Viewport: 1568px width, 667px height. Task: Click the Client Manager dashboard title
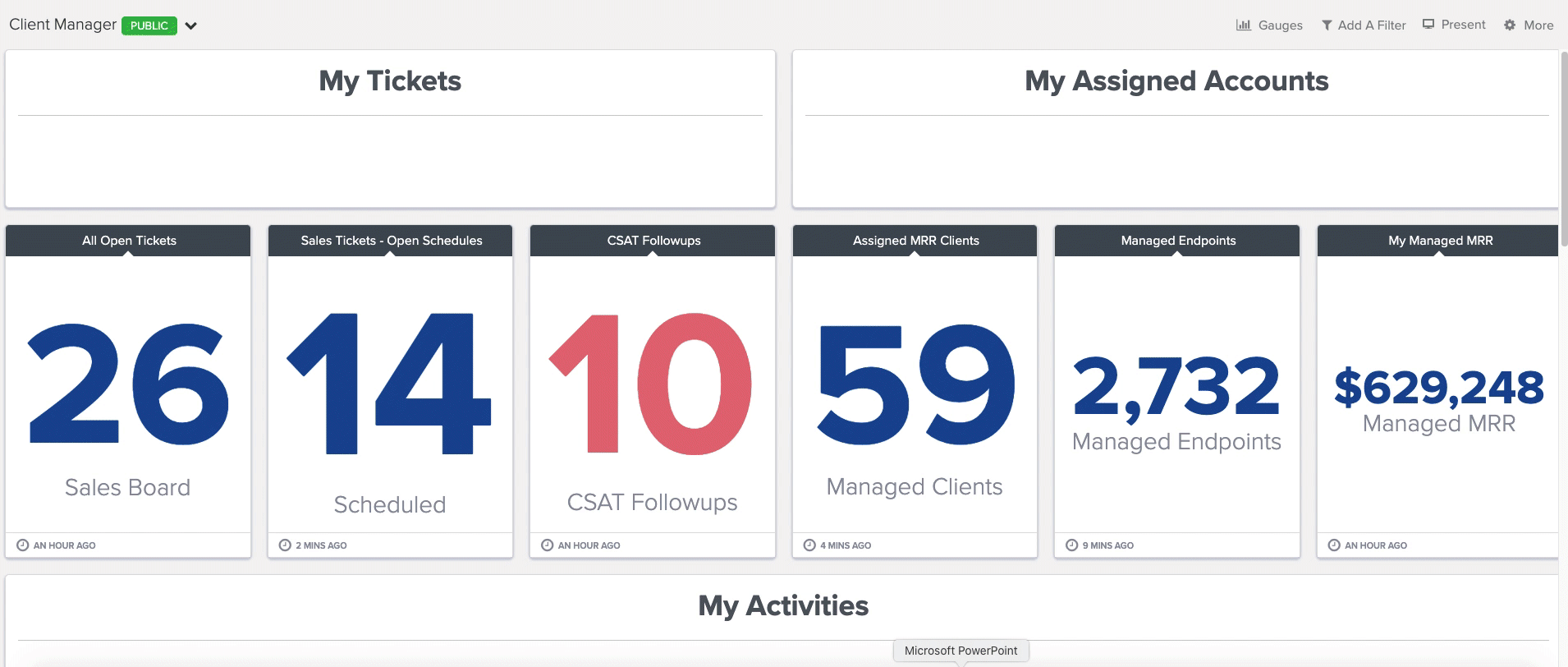[62, 25]
